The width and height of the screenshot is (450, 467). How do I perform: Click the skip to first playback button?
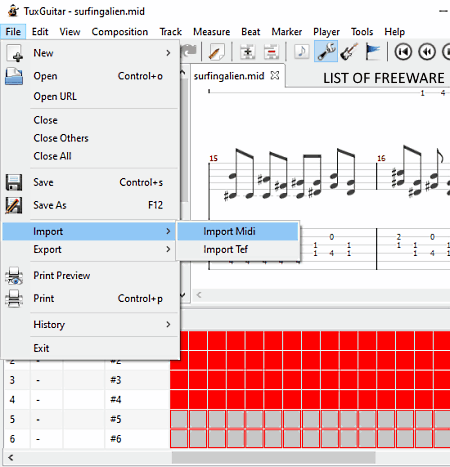(x=403, y=52)
